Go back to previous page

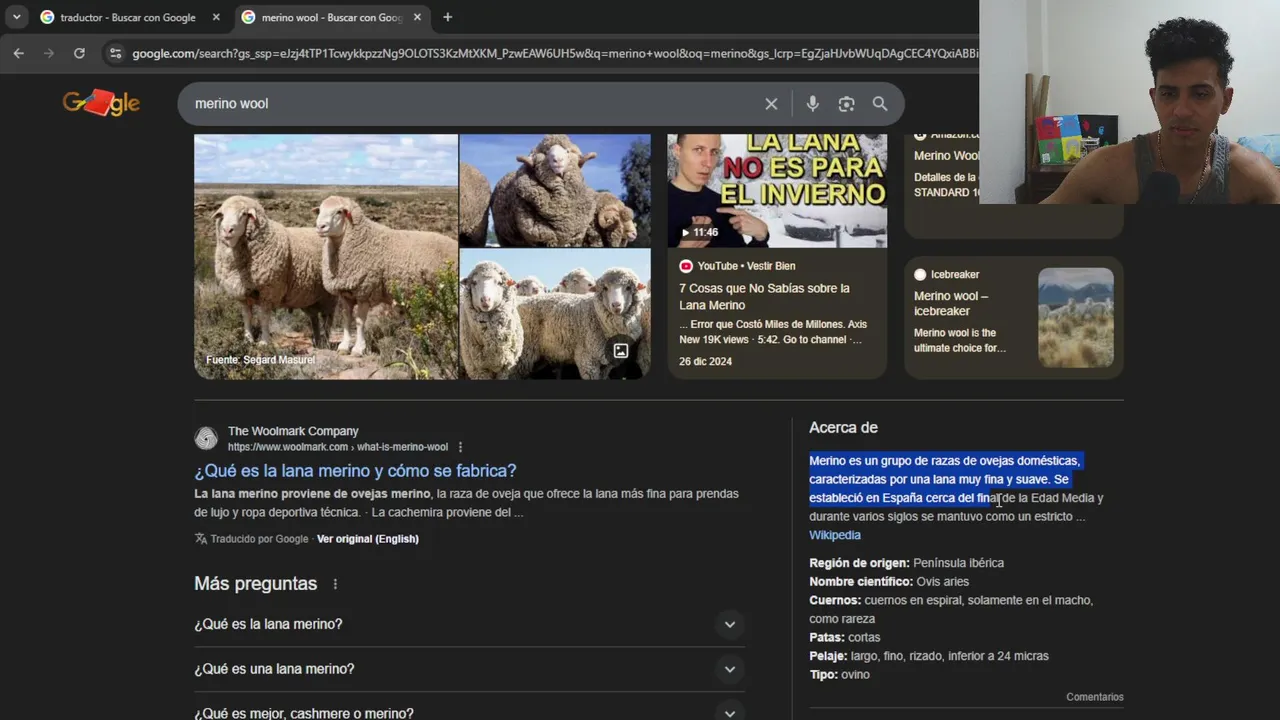point(18,53)
